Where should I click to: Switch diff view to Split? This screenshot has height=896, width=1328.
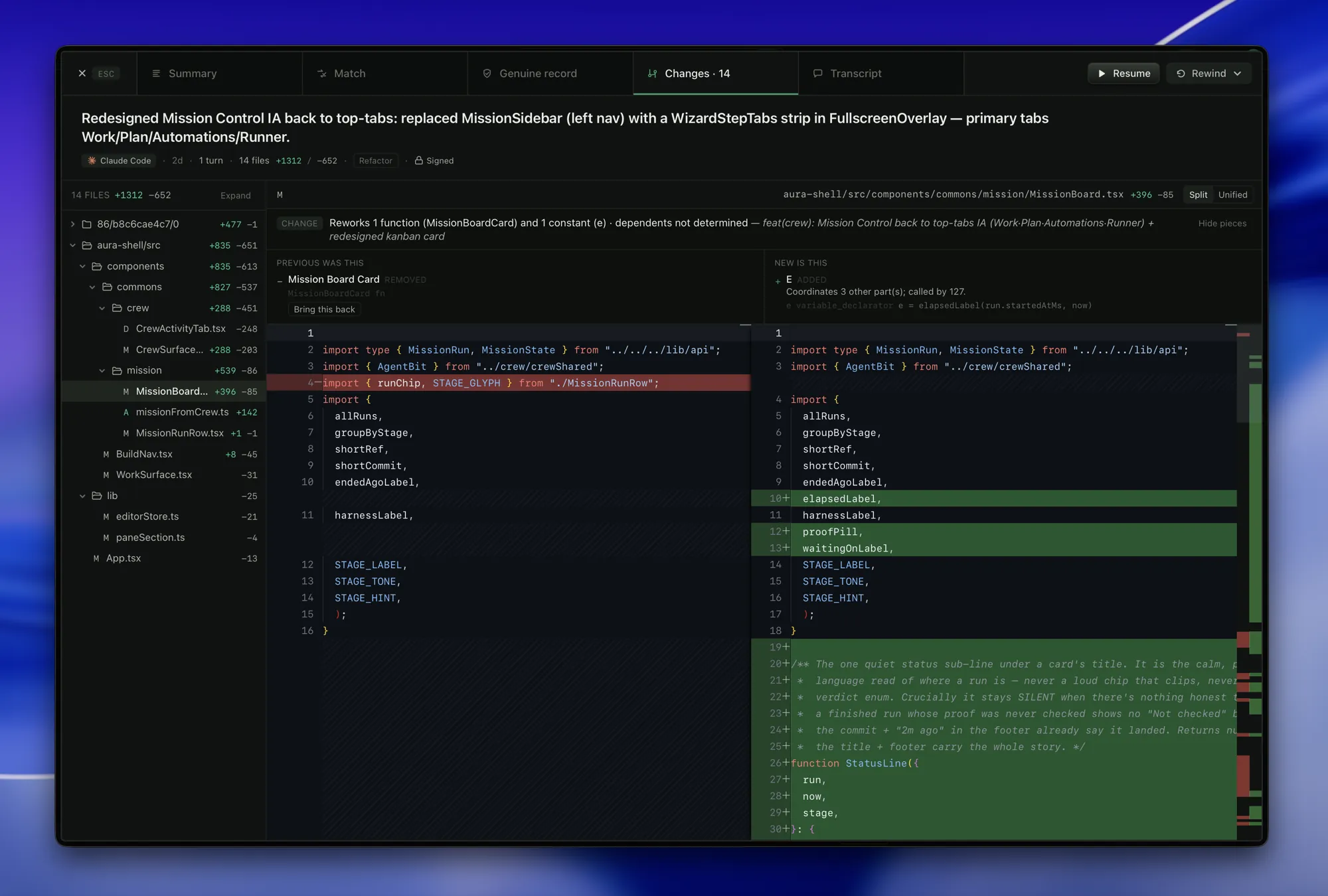[1198, 194]
